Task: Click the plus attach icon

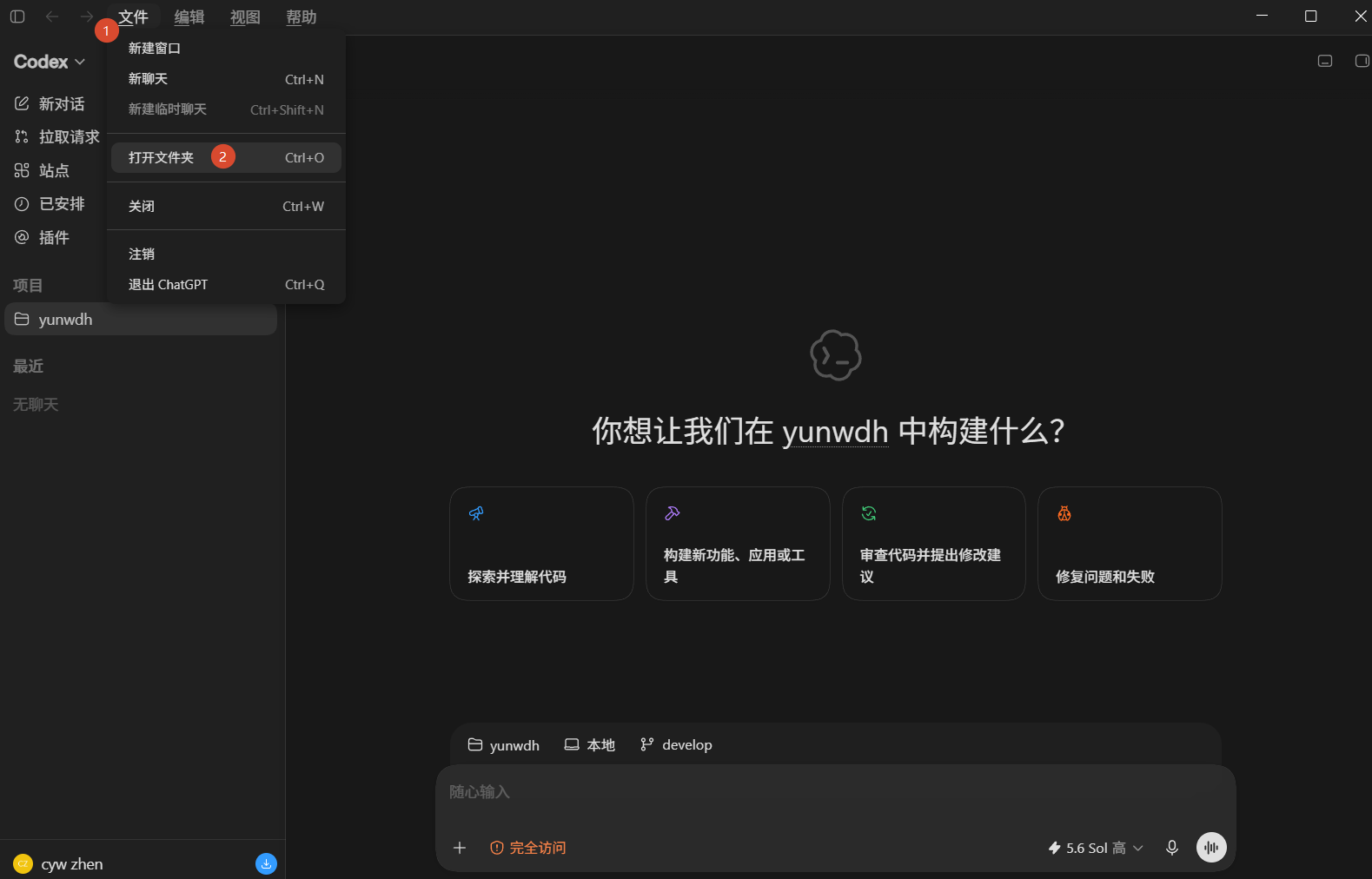Action: point(460,848)
